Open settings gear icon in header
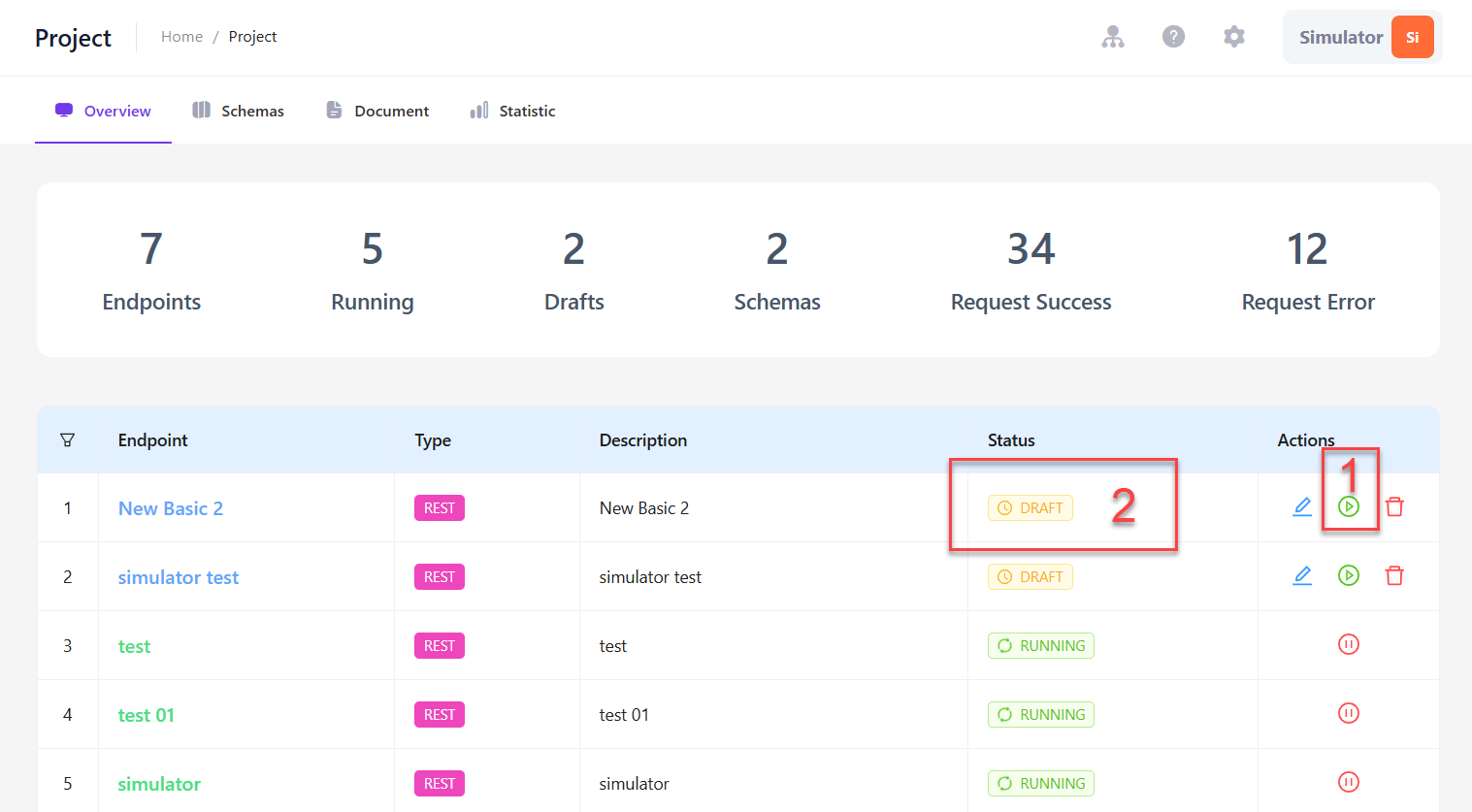Screen dimensions: 1472x812 (1233, 37)
